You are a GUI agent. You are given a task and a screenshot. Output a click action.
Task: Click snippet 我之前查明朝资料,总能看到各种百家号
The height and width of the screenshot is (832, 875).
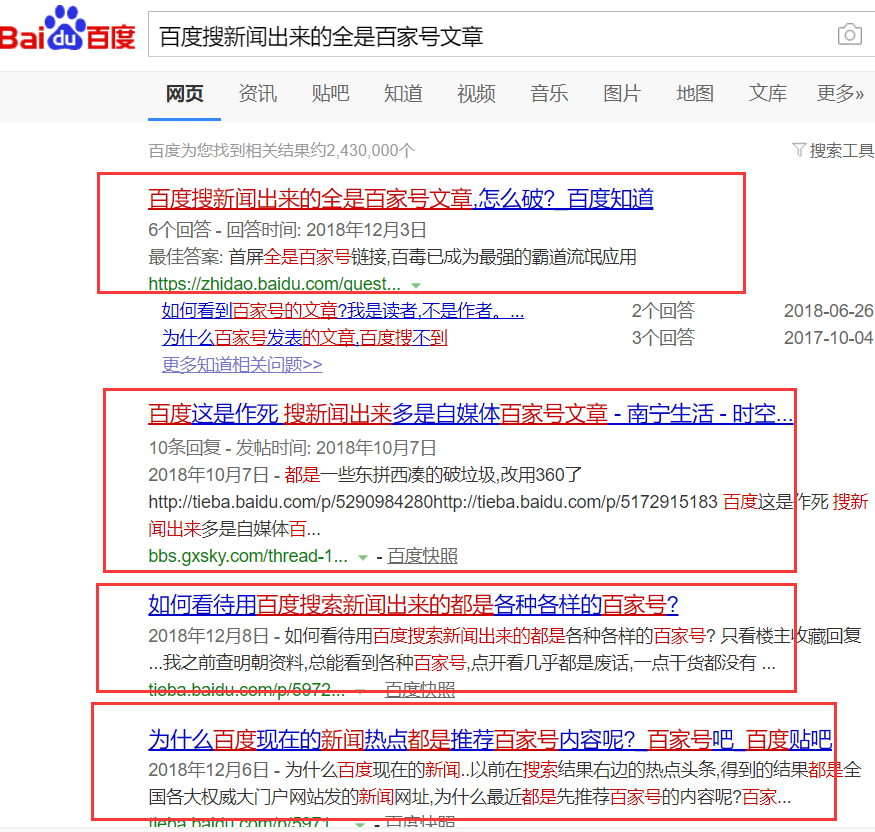tap(463, 663)
